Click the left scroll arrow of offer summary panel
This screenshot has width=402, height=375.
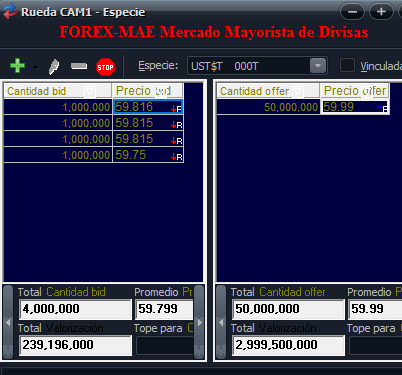221,322
